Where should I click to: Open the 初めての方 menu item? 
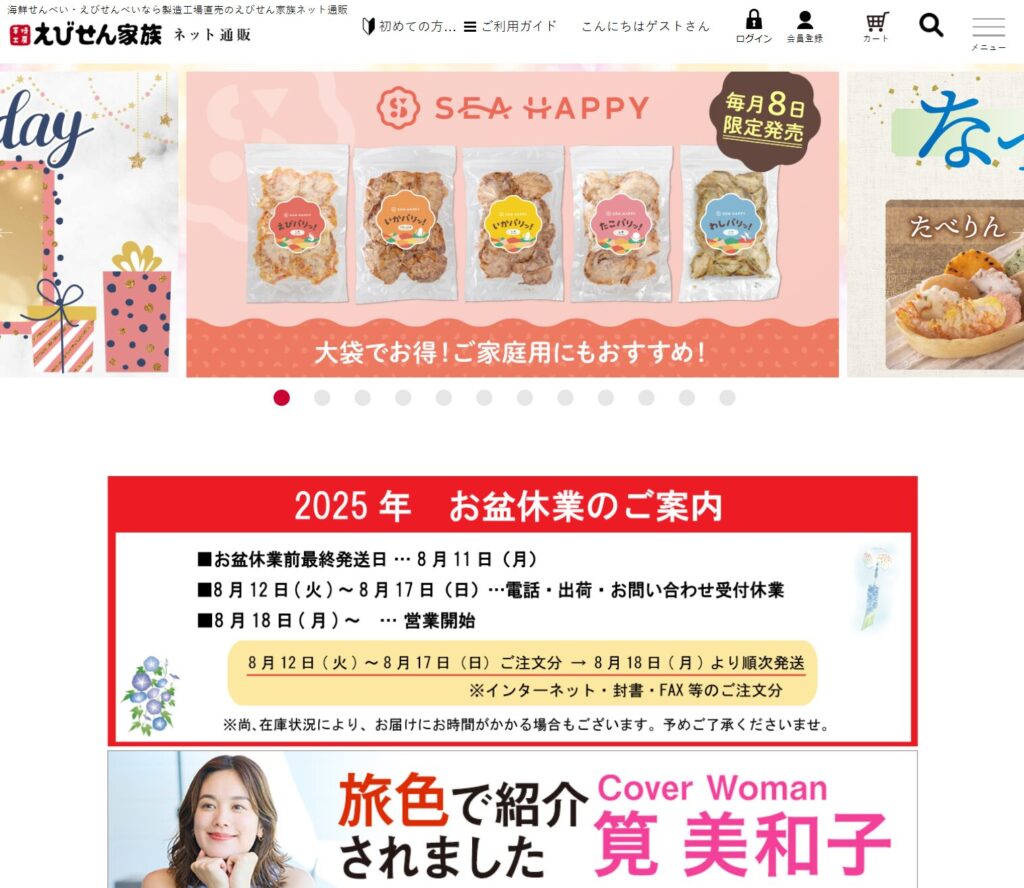pyautogui.click(x=417, y=26)
